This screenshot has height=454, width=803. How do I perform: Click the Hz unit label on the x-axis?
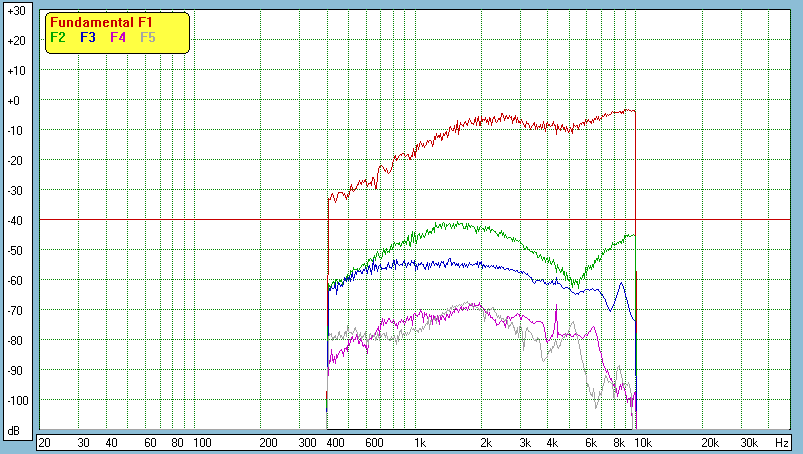click(781, 441)
